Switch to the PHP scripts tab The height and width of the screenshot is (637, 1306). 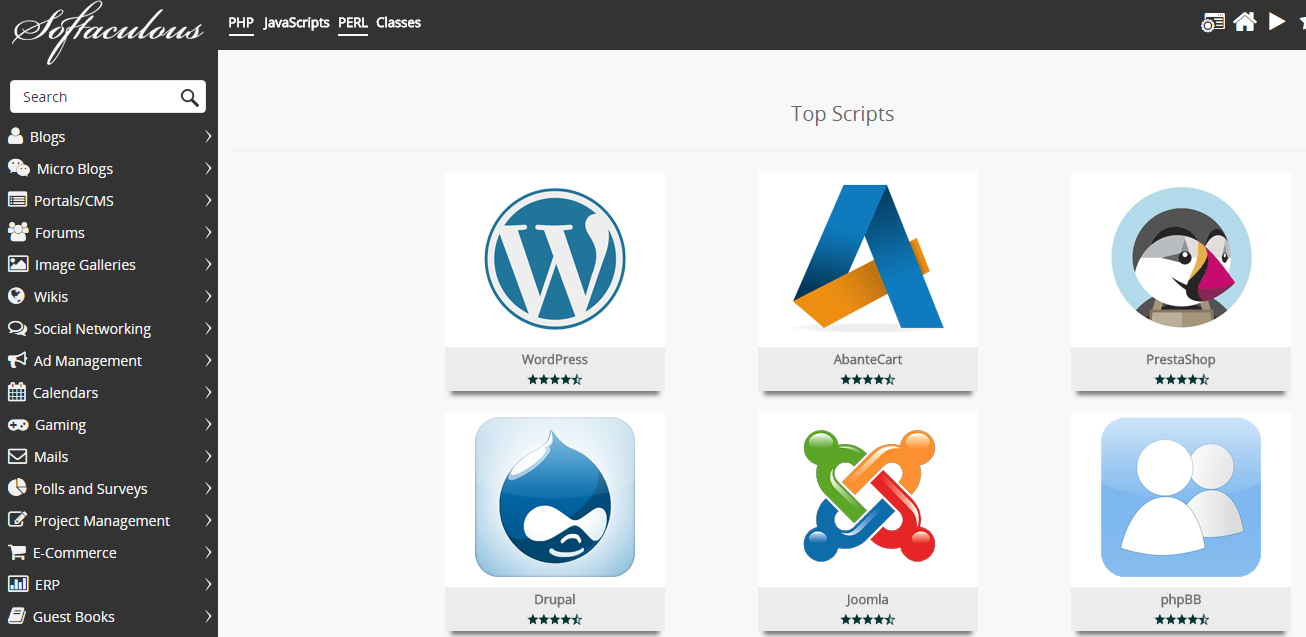point(241,22)
